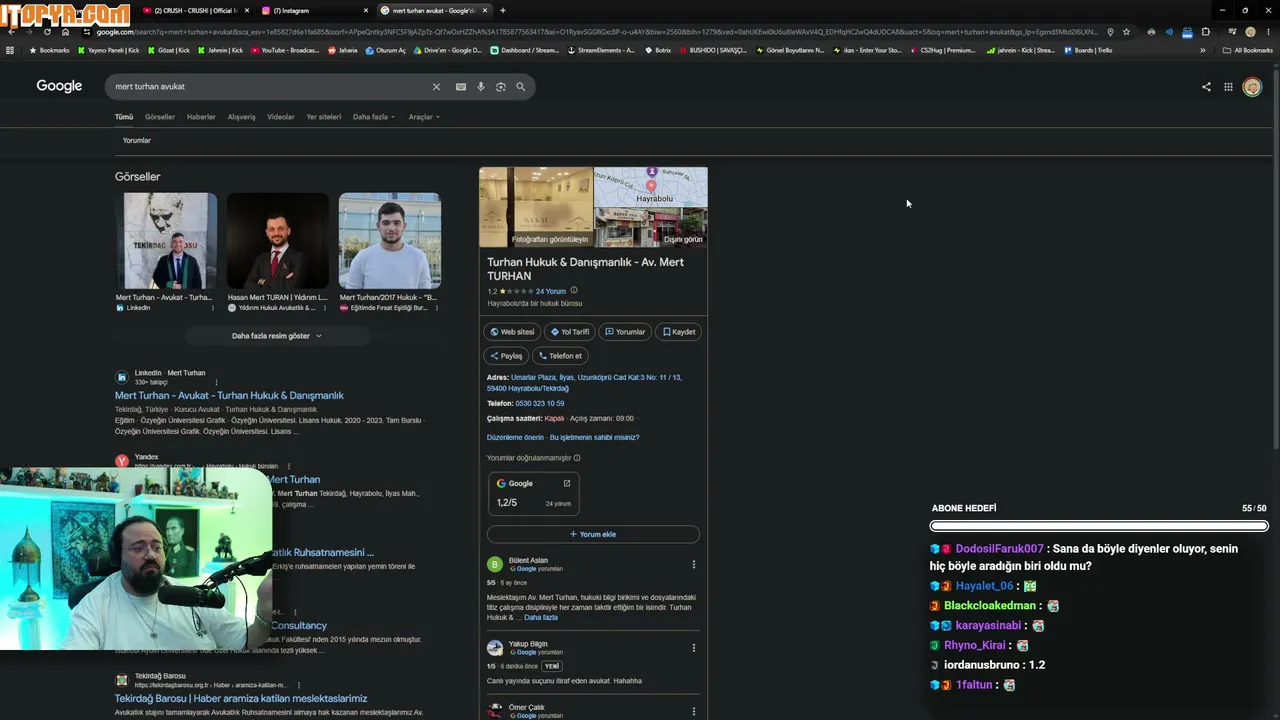Click Bu işletmenin sahibi misiniz link
This screenshot has width=1280, height=720.
(x=594, y=438)
